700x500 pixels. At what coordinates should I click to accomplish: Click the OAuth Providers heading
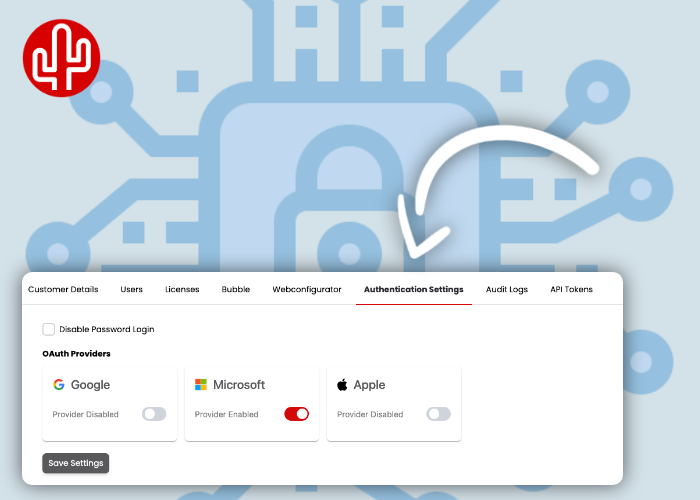click(x=76, y=354)
